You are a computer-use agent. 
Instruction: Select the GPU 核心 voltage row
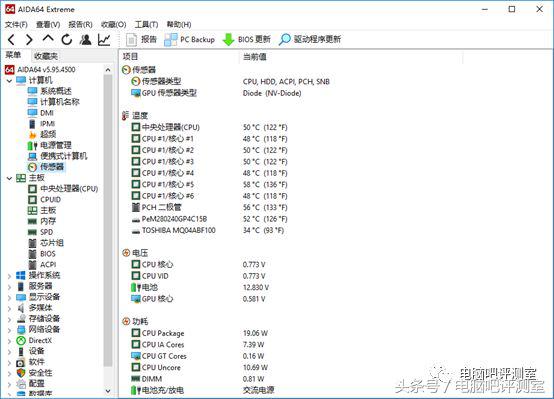click(x=198, y=299)
